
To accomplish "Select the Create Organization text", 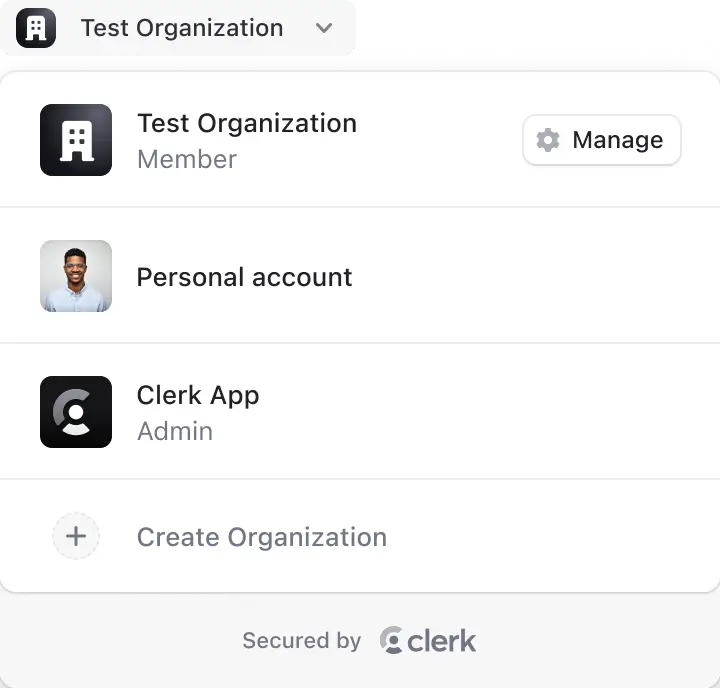I will 261,537.
